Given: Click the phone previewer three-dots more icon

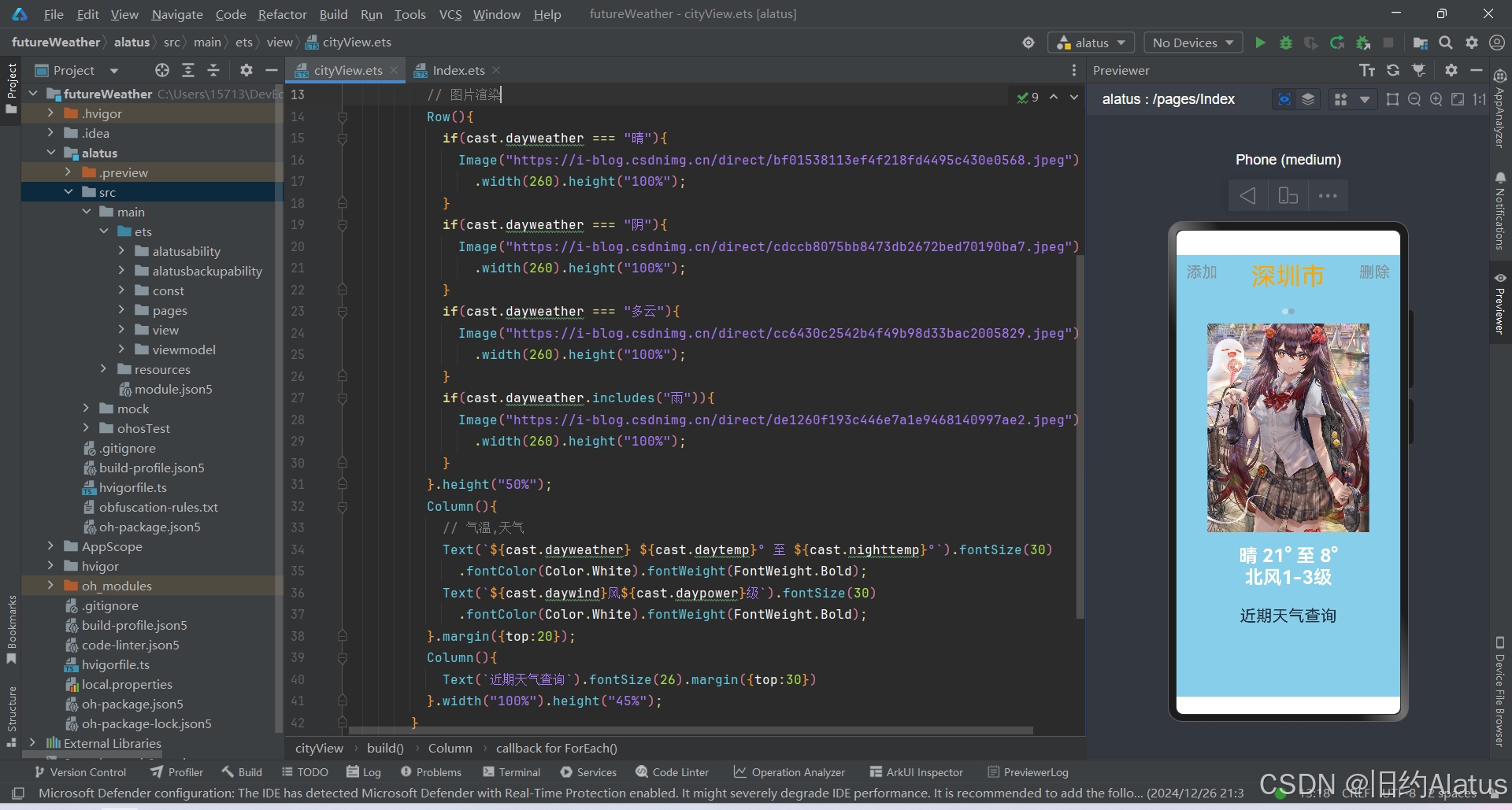Looking at the screenshot, I should click(1328, 195).
